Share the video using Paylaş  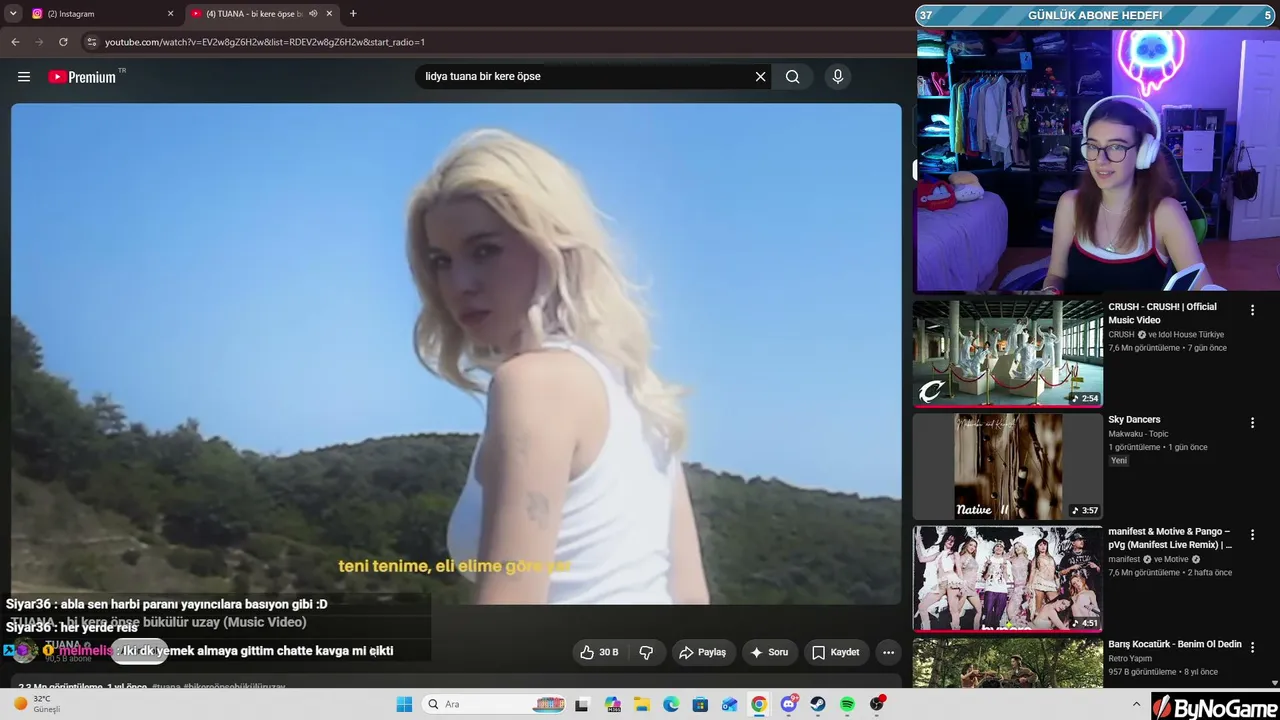click(703, 652)
